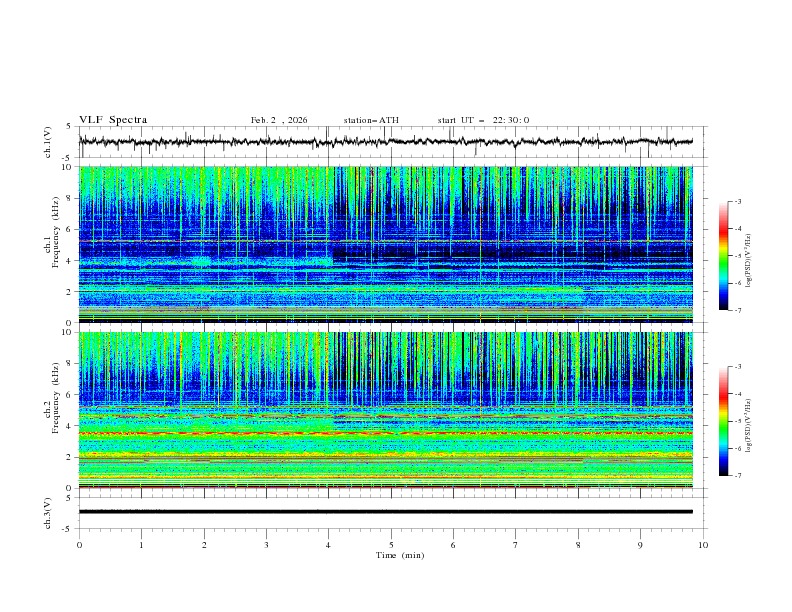
Task: Click time axis tick label "3"
Action: 266,545
